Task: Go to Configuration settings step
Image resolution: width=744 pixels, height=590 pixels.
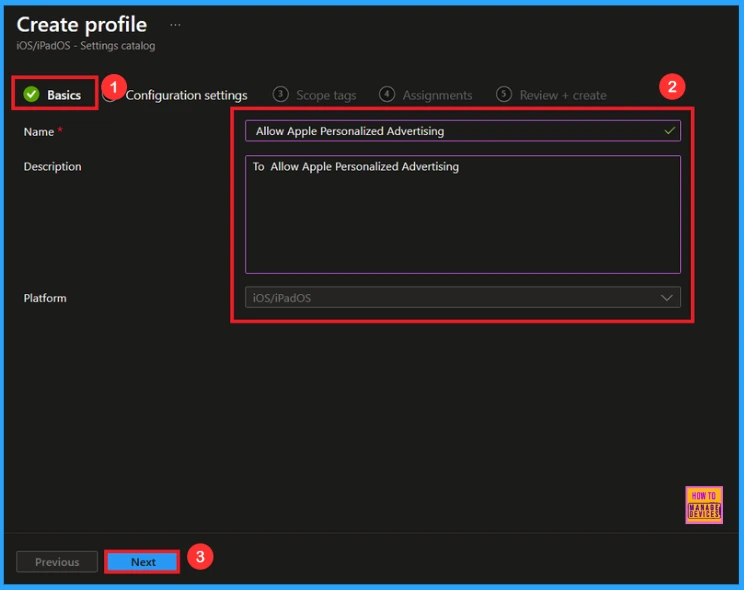Action: [186, 95]
